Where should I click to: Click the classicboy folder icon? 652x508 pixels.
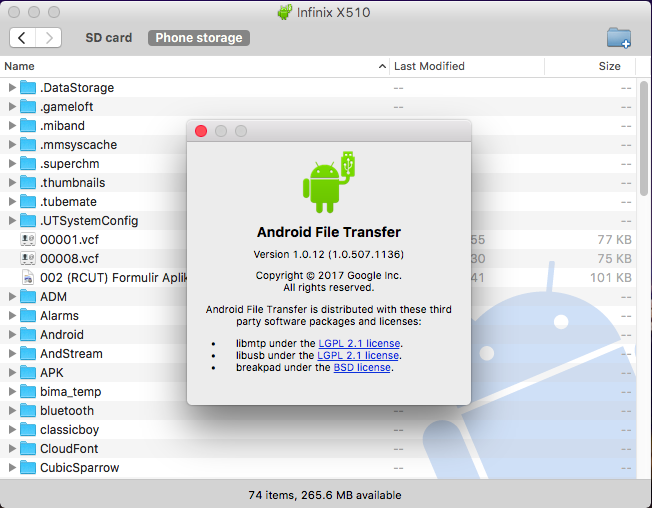(28, 429)
